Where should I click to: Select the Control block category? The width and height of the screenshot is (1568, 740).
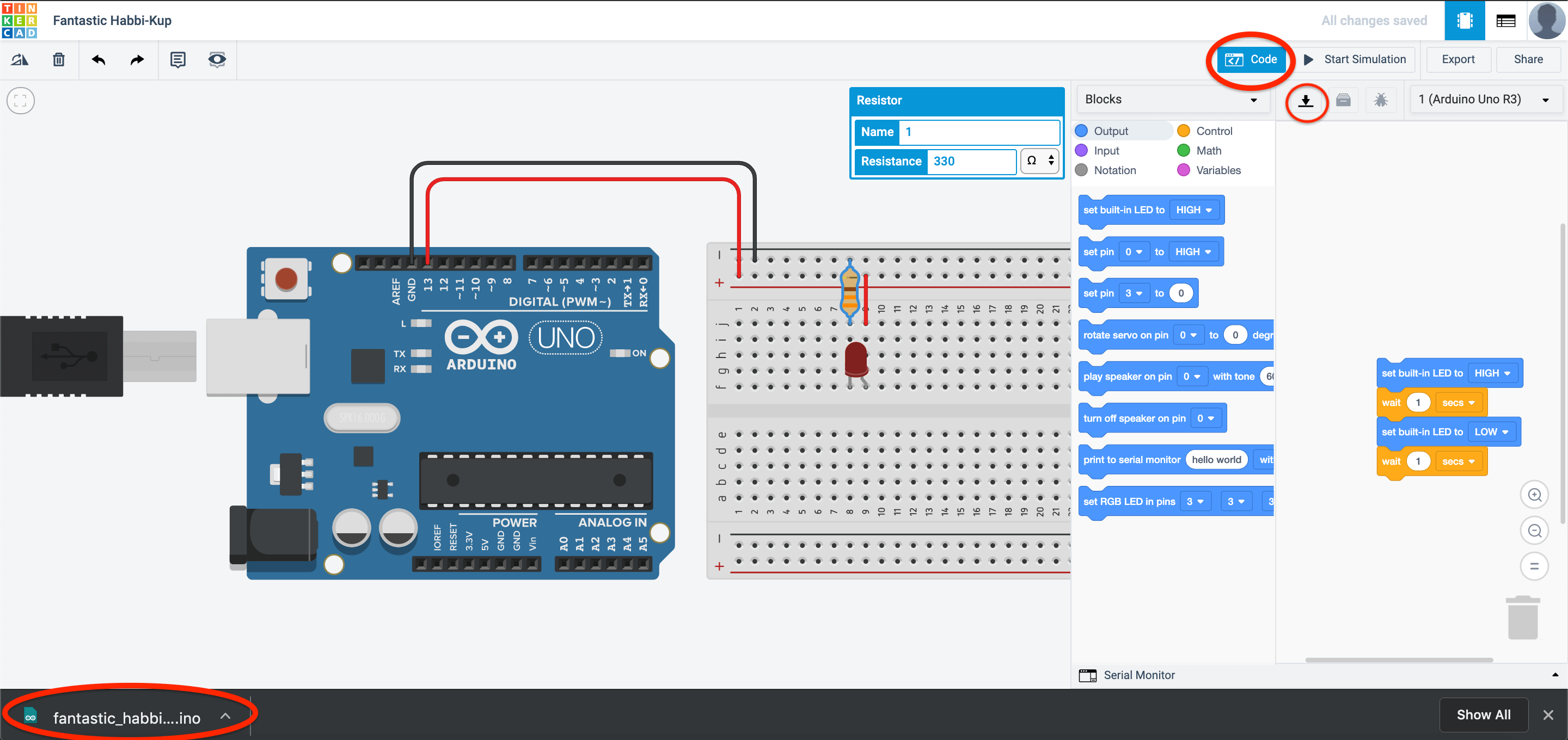(1213, 131)
